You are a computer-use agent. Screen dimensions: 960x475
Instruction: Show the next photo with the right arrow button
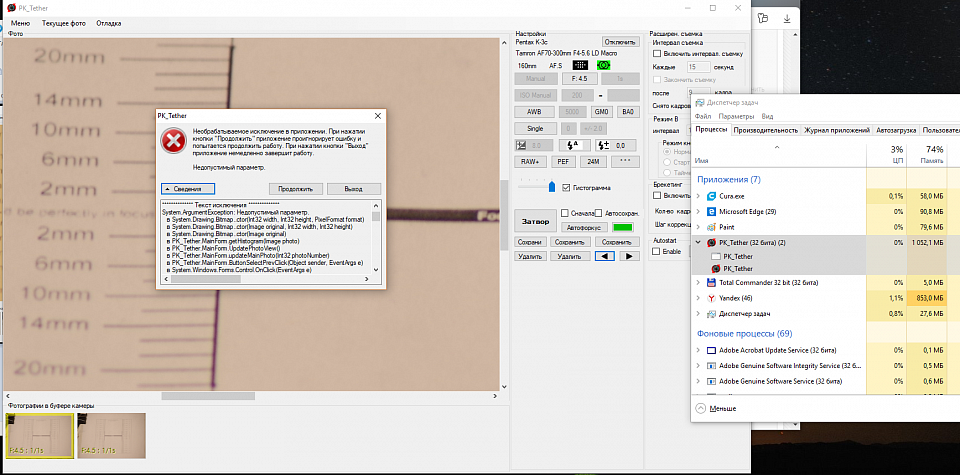click(629, 256)
